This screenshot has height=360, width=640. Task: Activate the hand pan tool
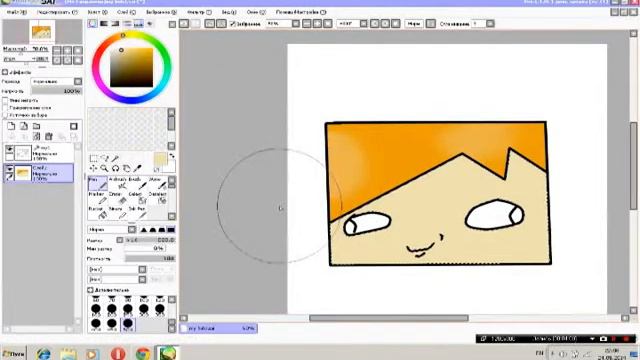coord(127,168)
